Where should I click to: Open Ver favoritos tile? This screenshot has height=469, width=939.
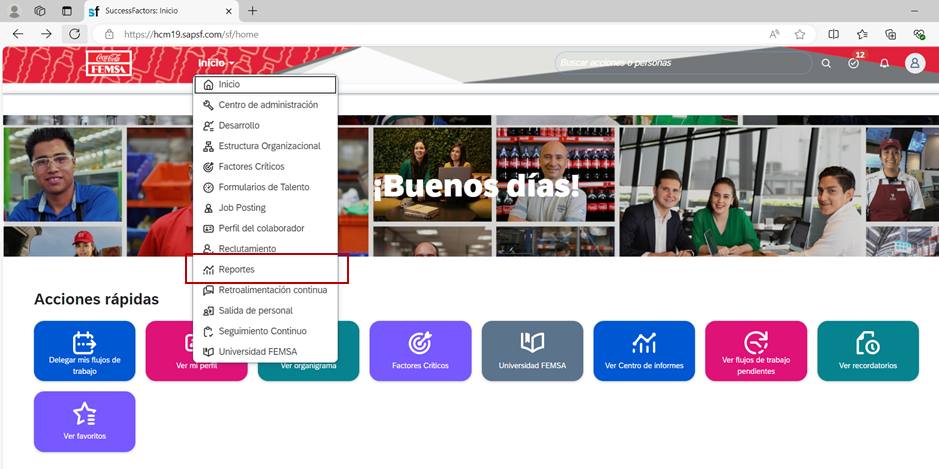tap(84, 421)
